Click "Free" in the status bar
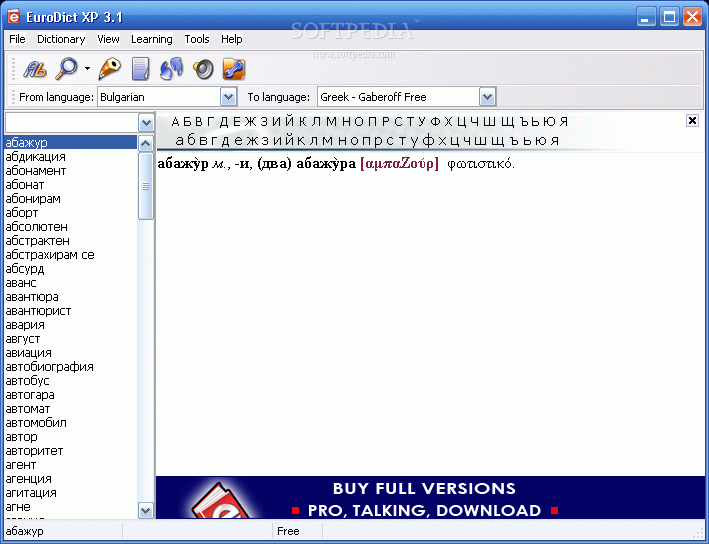Viewport: 709px width, 544px height. [x=288, y=531]
